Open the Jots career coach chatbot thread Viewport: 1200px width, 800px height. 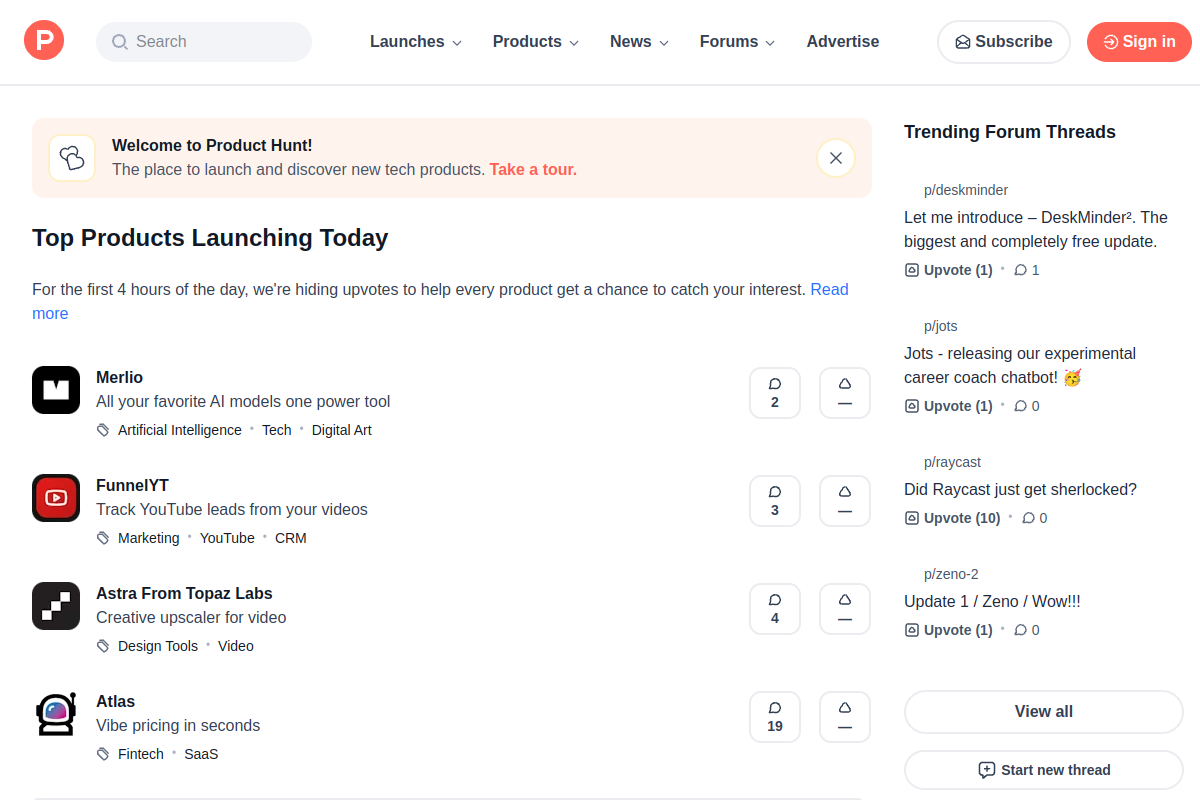1020,365
